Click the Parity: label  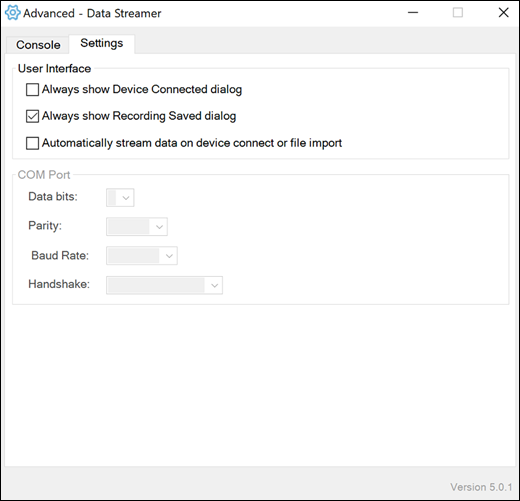coord(45,226)
